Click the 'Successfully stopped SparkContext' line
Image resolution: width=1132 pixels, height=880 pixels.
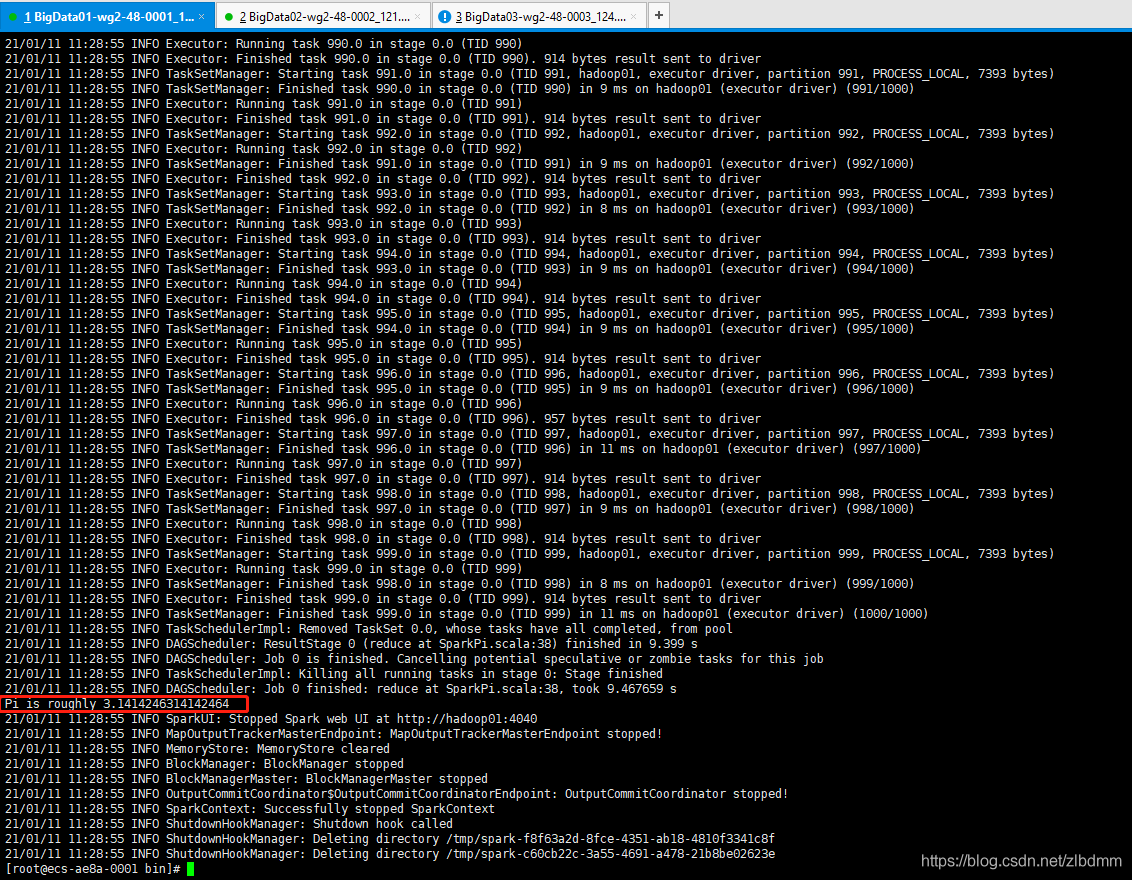250,809
